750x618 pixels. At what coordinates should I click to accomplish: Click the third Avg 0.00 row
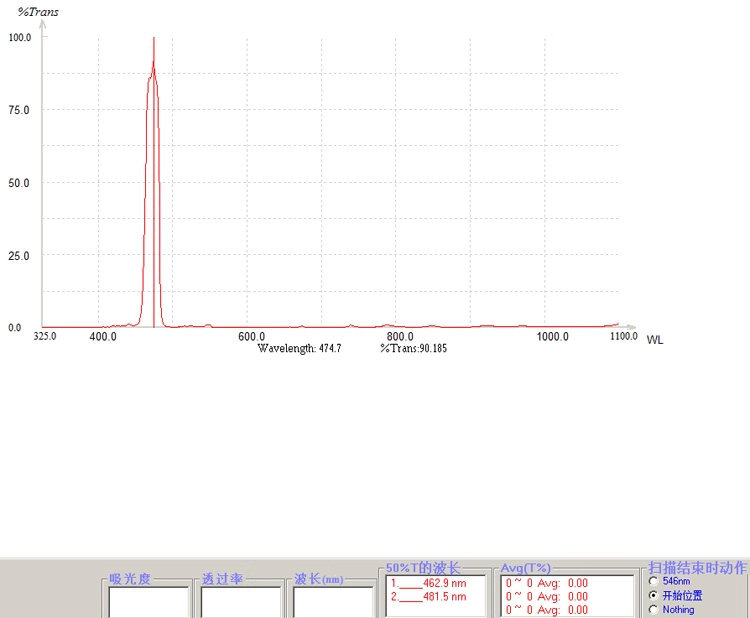[x=547, y=610]
